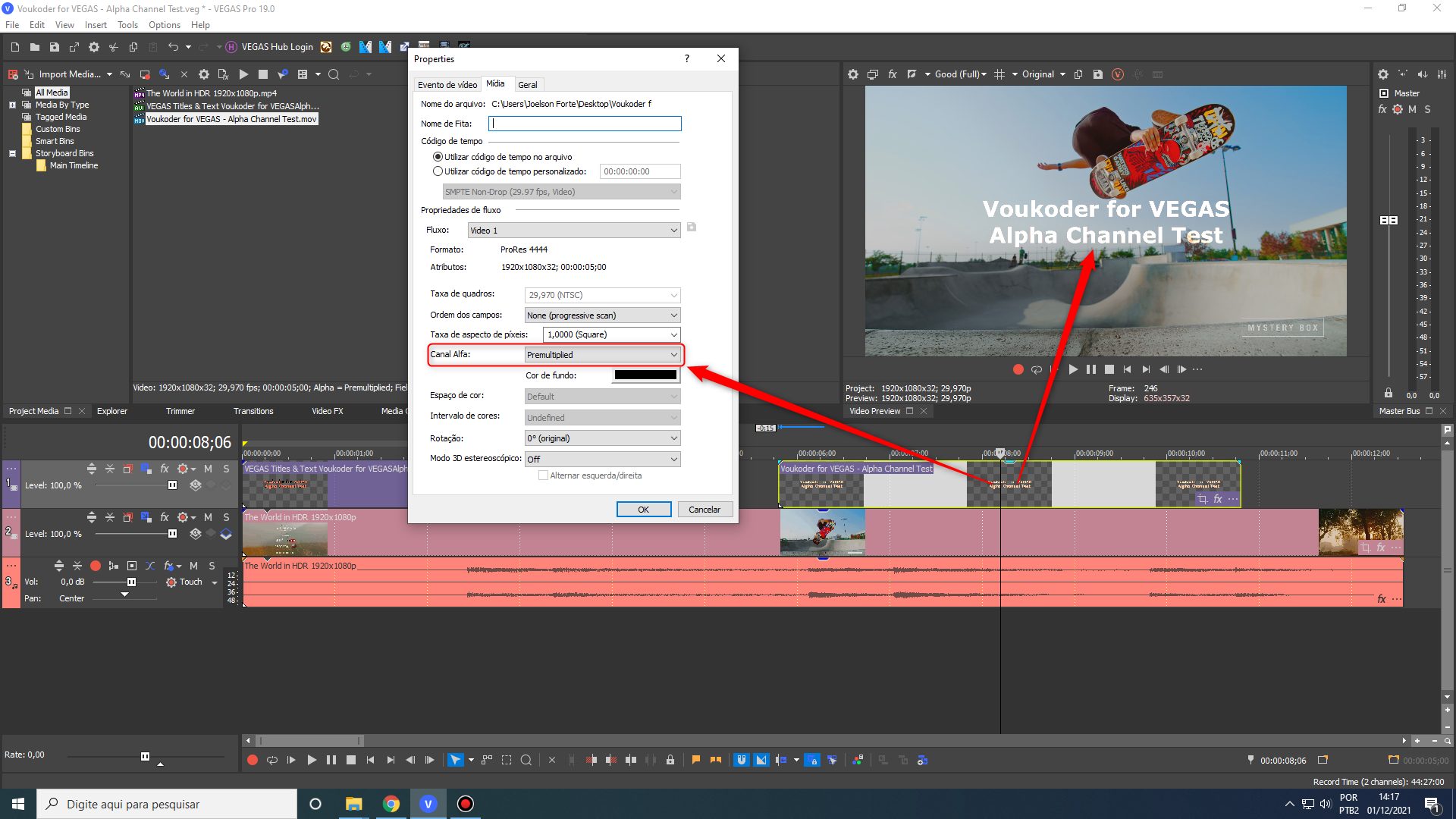This screenshot has height=819, width=1456.
Task: Open video preview settings gear icon
Action: pos(853,74)
